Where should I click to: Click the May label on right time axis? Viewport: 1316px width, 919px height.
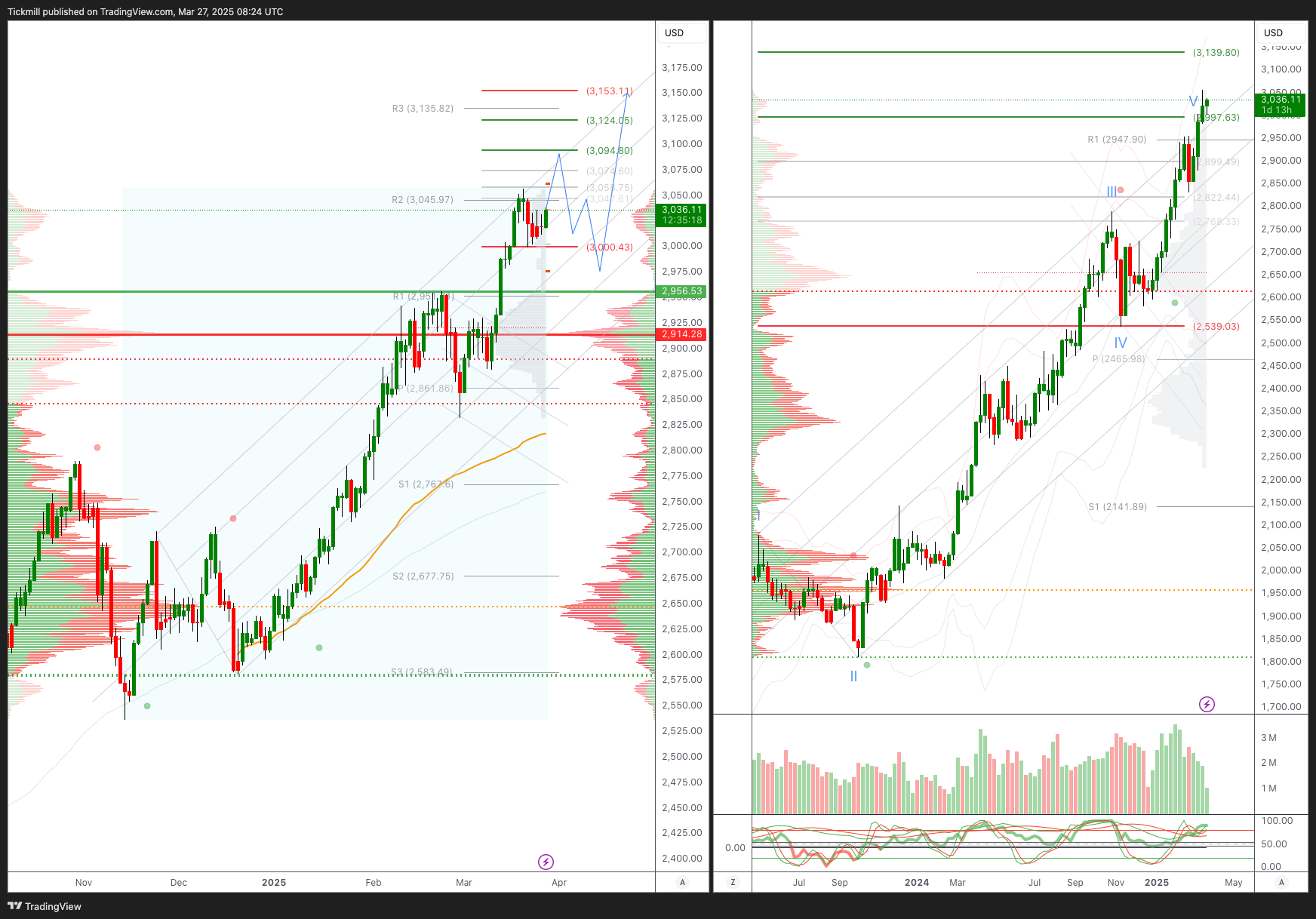tap(1234, 883)
